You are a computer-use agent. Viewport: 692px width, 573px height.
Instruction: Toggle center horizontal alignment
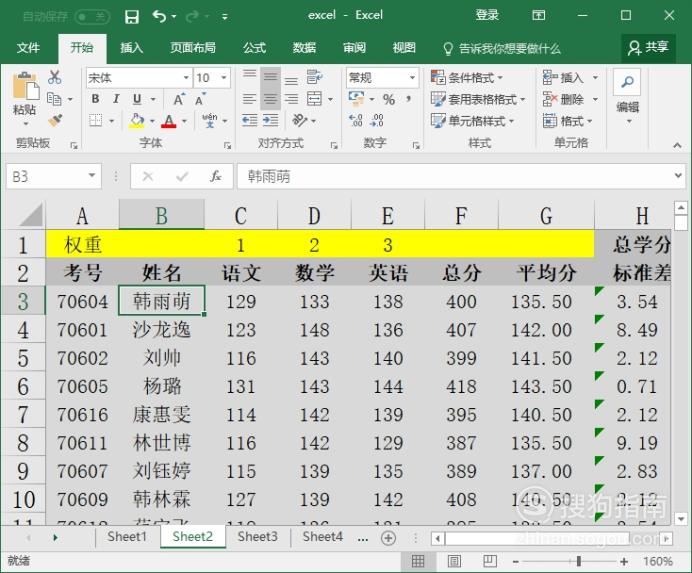pos(270,99)
